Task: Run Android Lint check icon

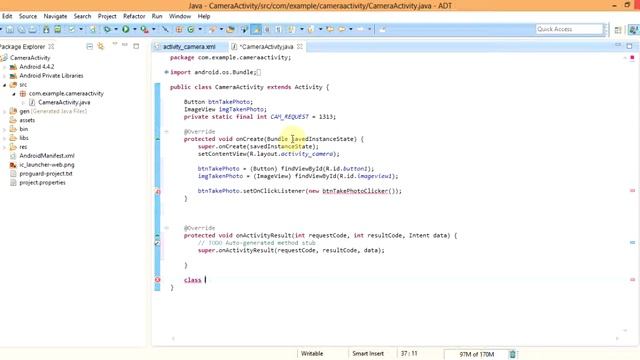Action: 72,29
